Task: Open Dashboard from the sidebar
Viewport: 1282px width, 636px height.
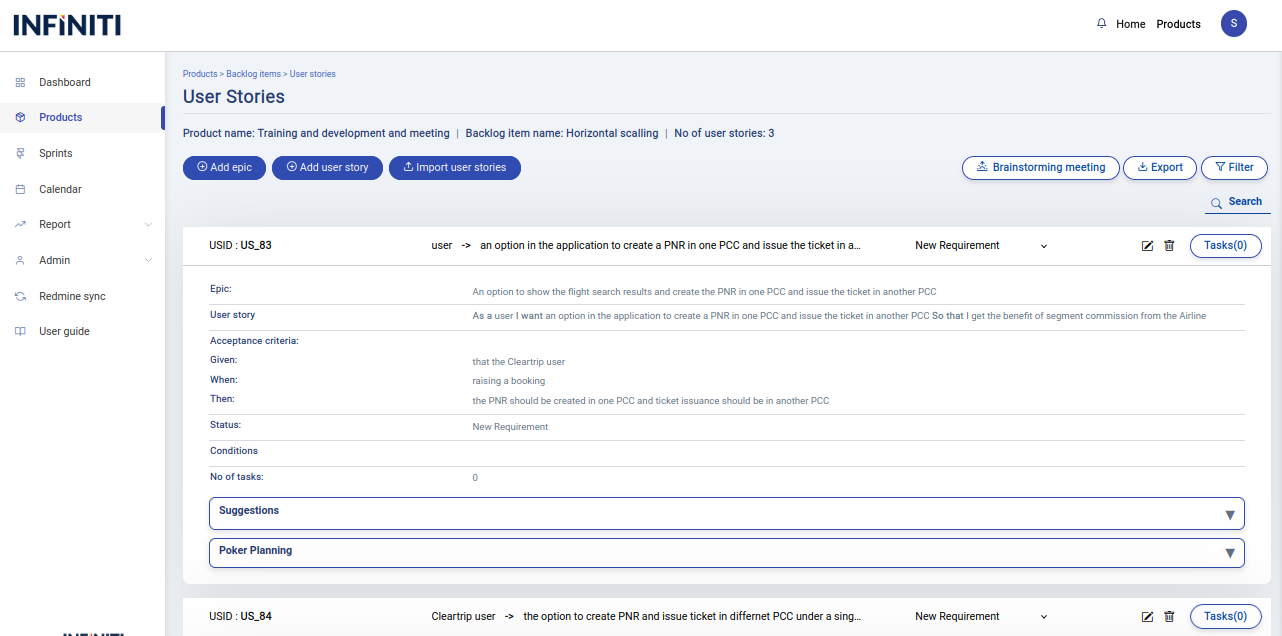Action: [x=65, y=82]
